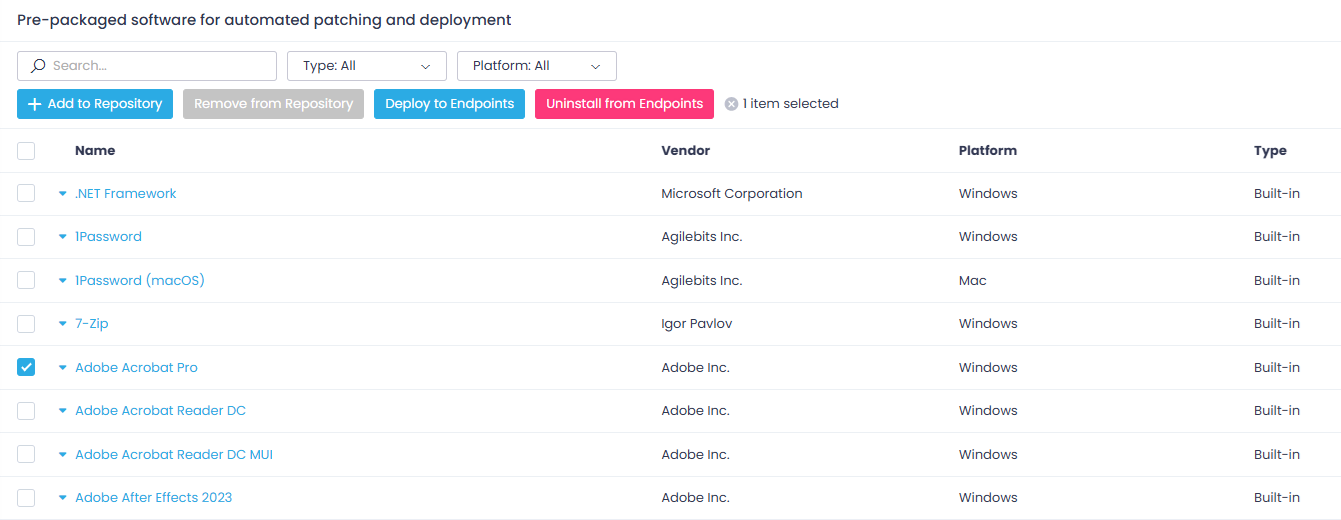Image resolution: width=1341 pixels, height=520 pixels.
Task: Click Adobe Inc. in Acrobat Pro row
Action: pyautogui.click(x=695, y=368)
